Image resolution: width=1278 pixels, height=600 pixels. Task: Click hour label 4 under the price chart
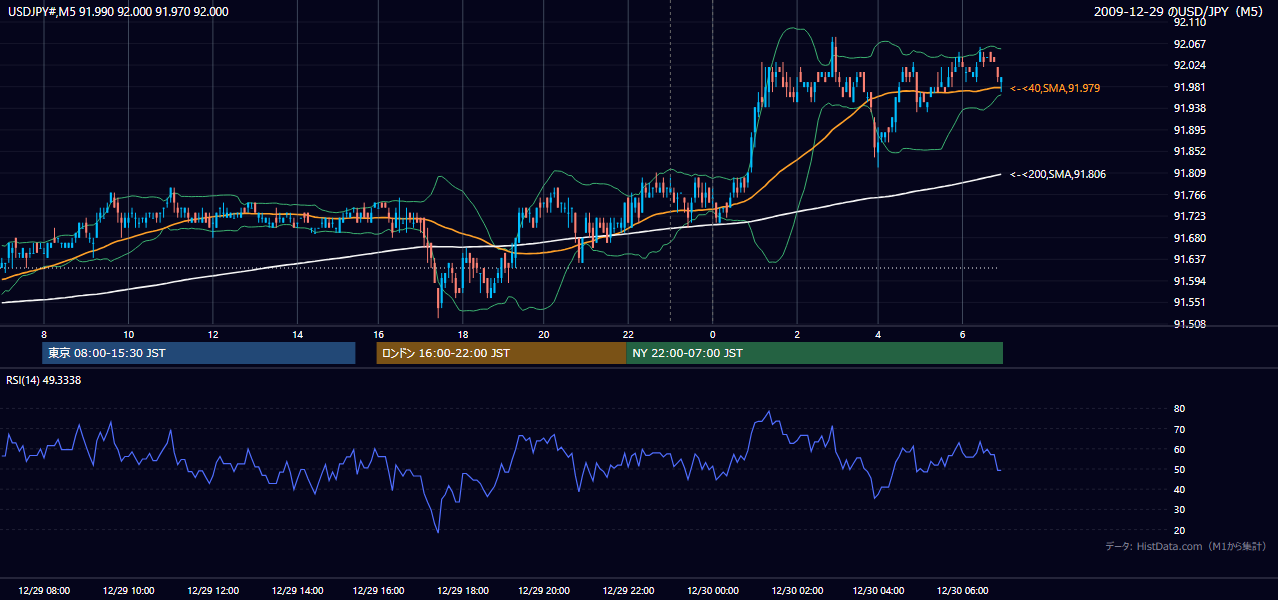coord(877,334)
